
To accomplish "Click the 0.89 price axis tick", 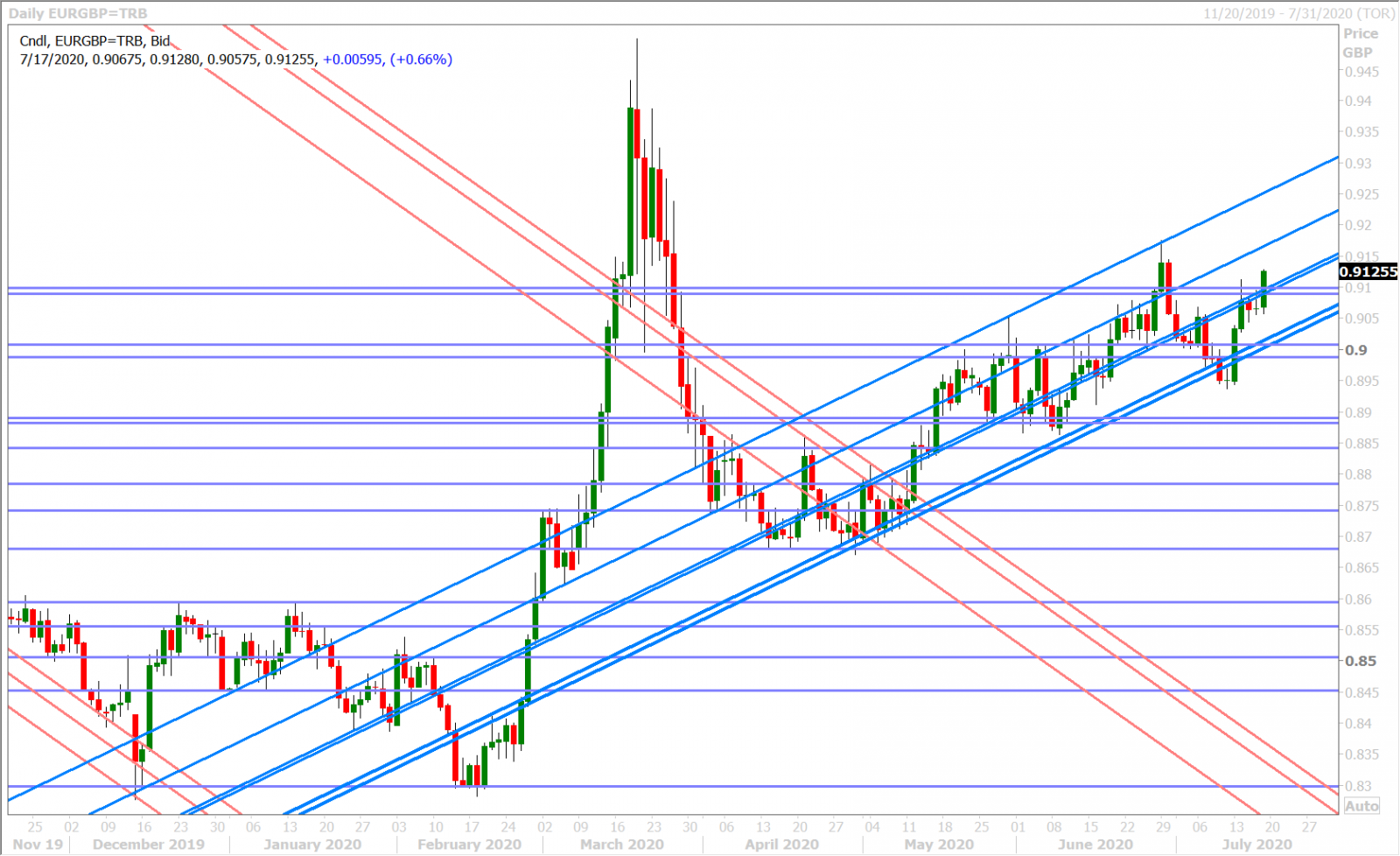I will pyautogui.click(x=1359, y=412).
